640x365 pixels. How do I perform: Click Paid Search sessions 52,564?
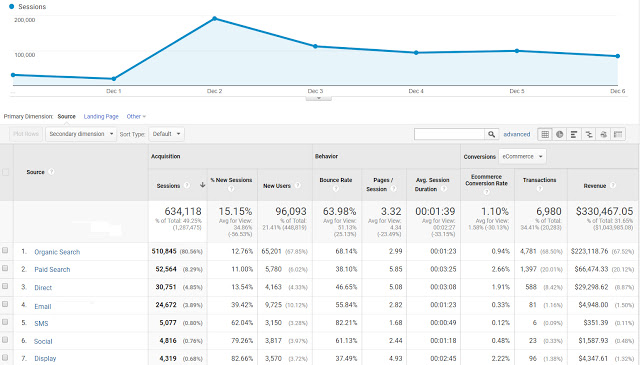coord(166,269)
